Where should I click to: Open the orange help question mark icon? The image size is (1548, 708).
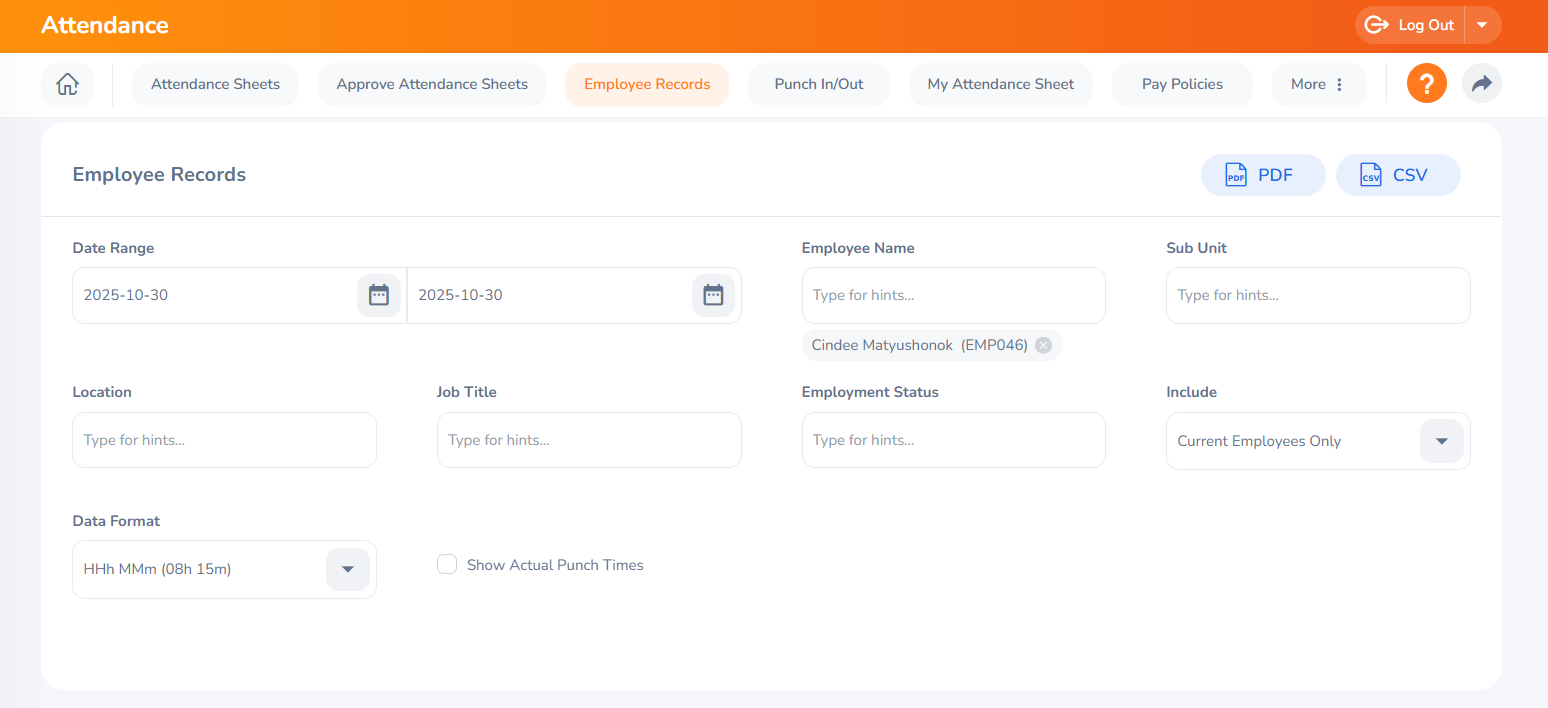1426,84
